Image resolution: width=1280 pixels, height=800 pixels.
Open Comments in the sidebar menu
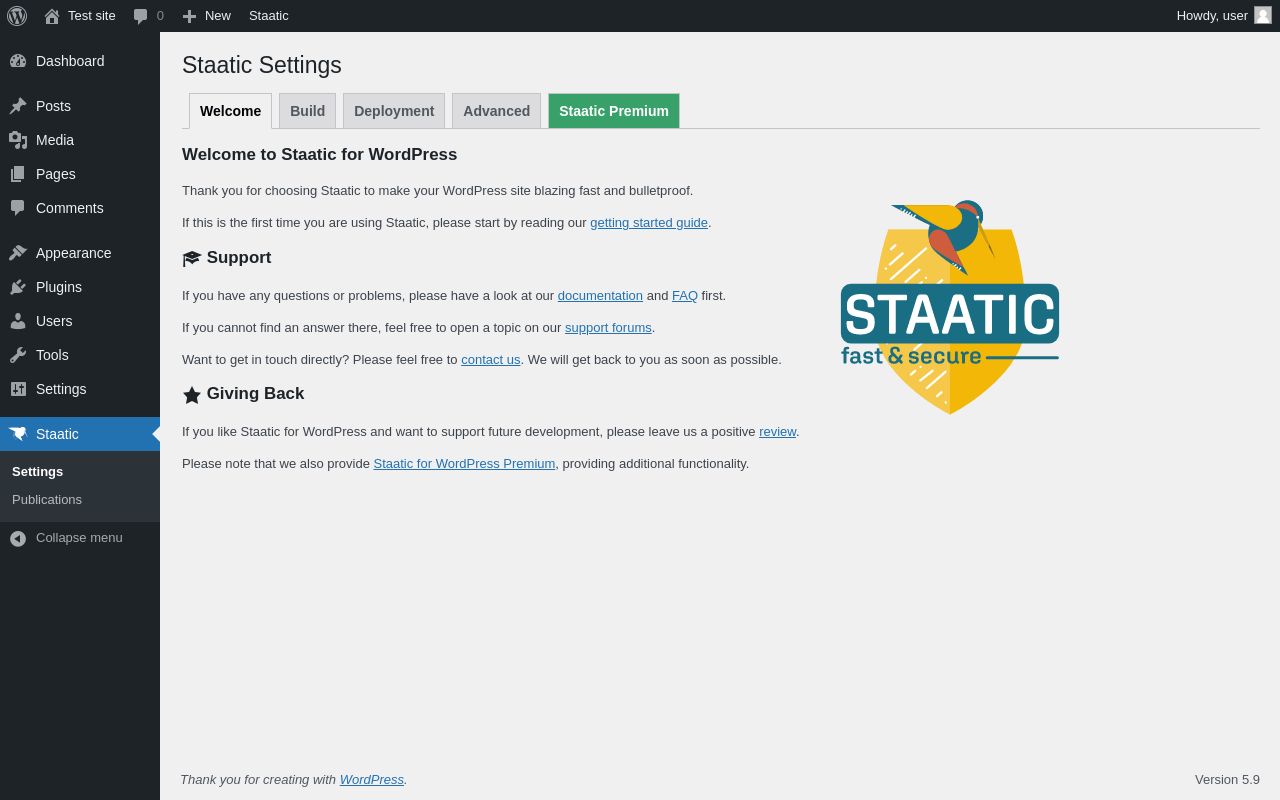80,208
